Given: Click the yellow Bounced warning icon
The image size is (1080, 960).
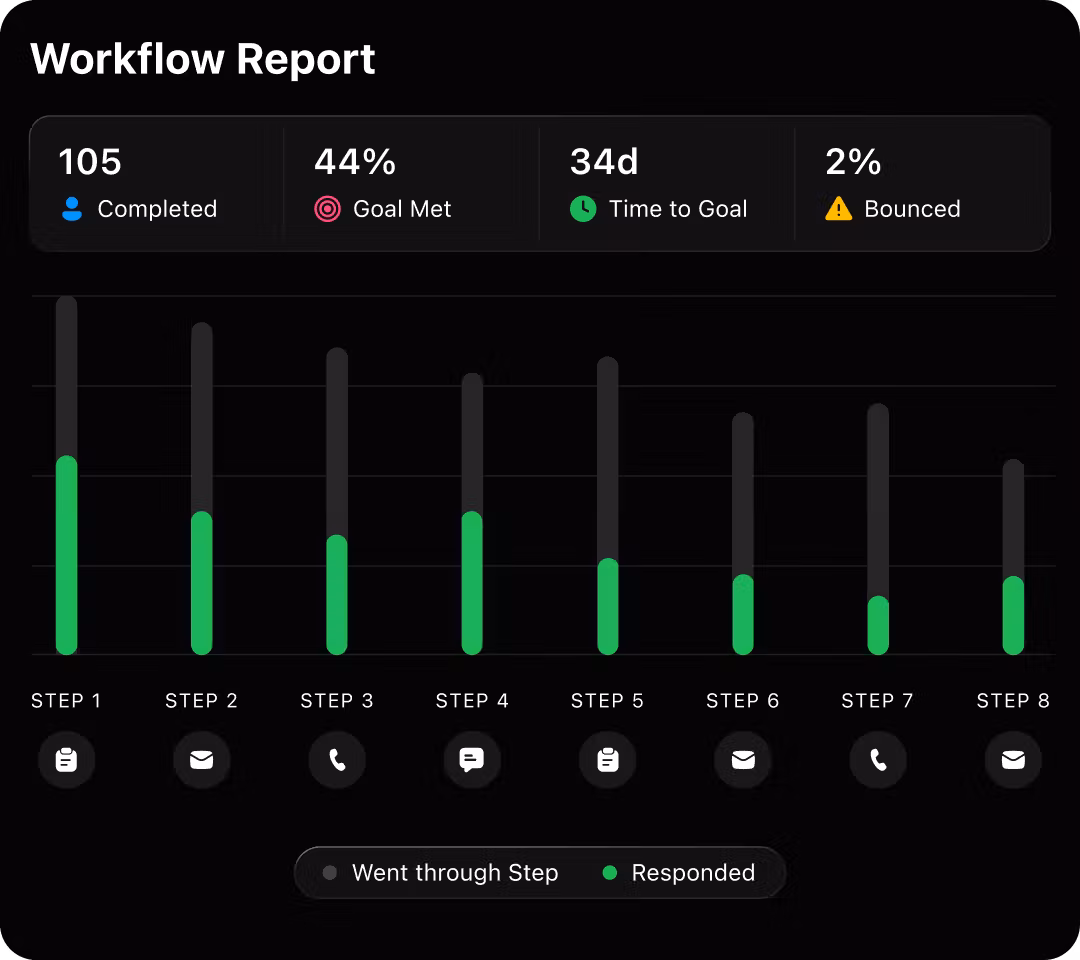Looking at the screenshot, I should (x=838, y=209).
